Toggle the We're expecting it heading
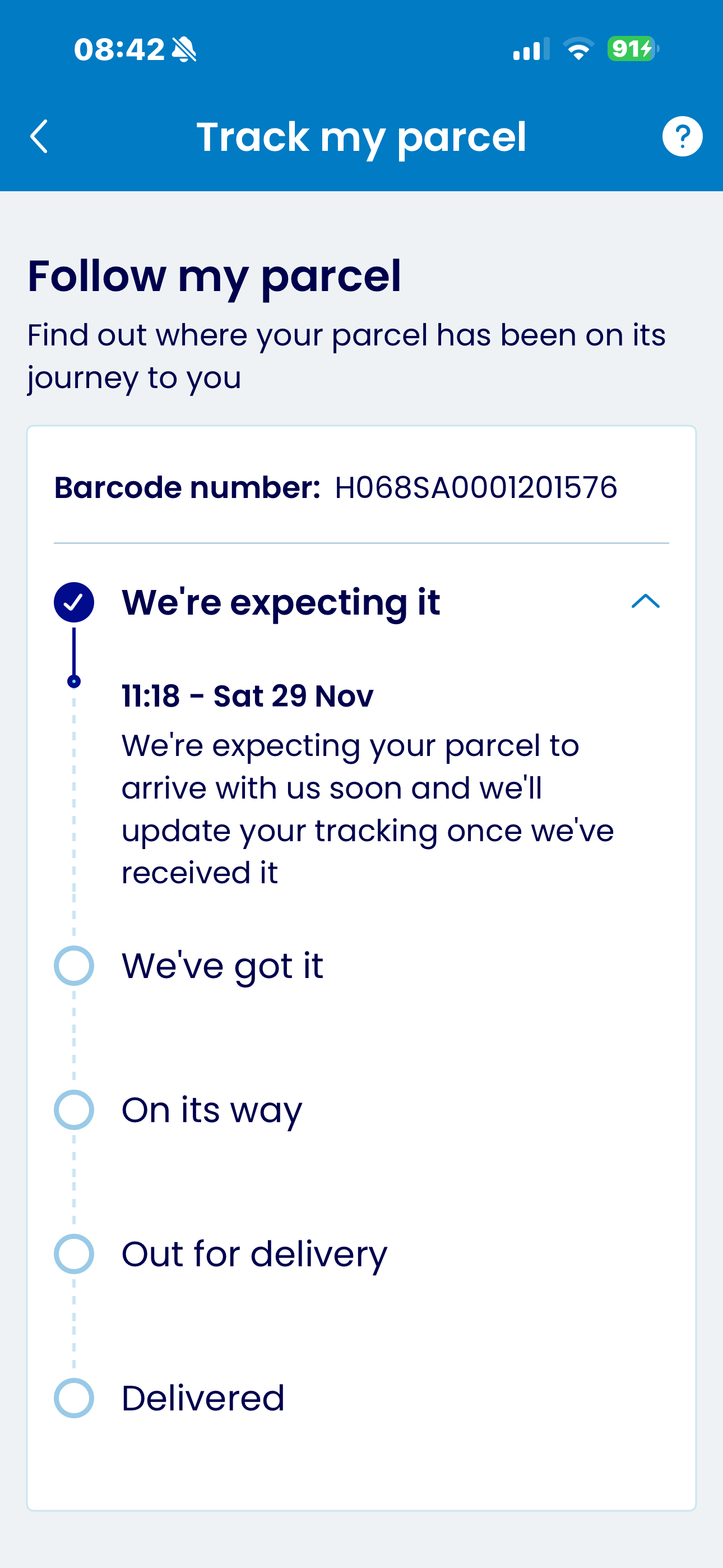Viewport: 723px width, 1568px height. click(x=281, y=603)
